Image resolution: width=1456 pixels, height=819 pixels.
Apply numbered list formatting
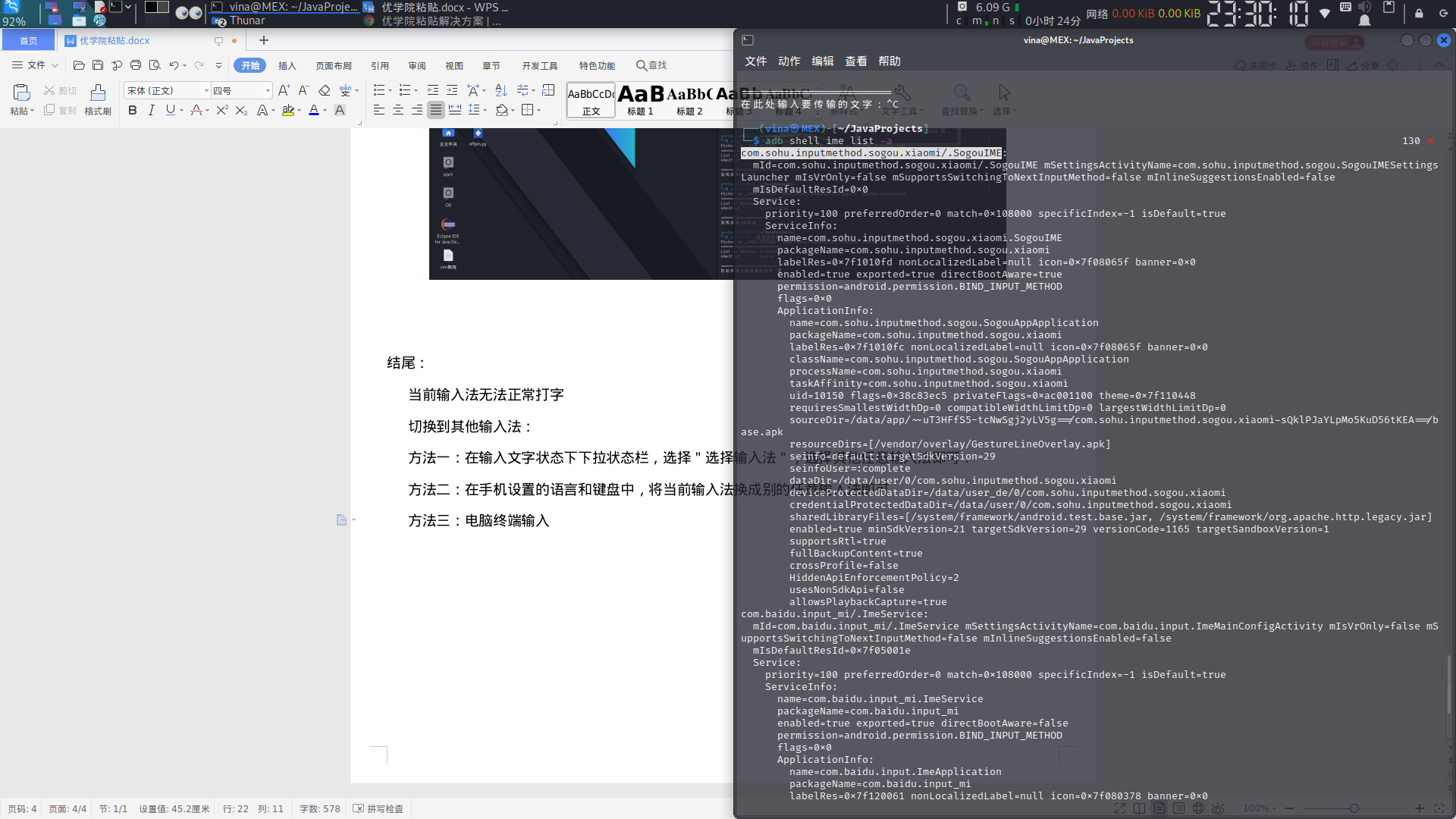405,90
